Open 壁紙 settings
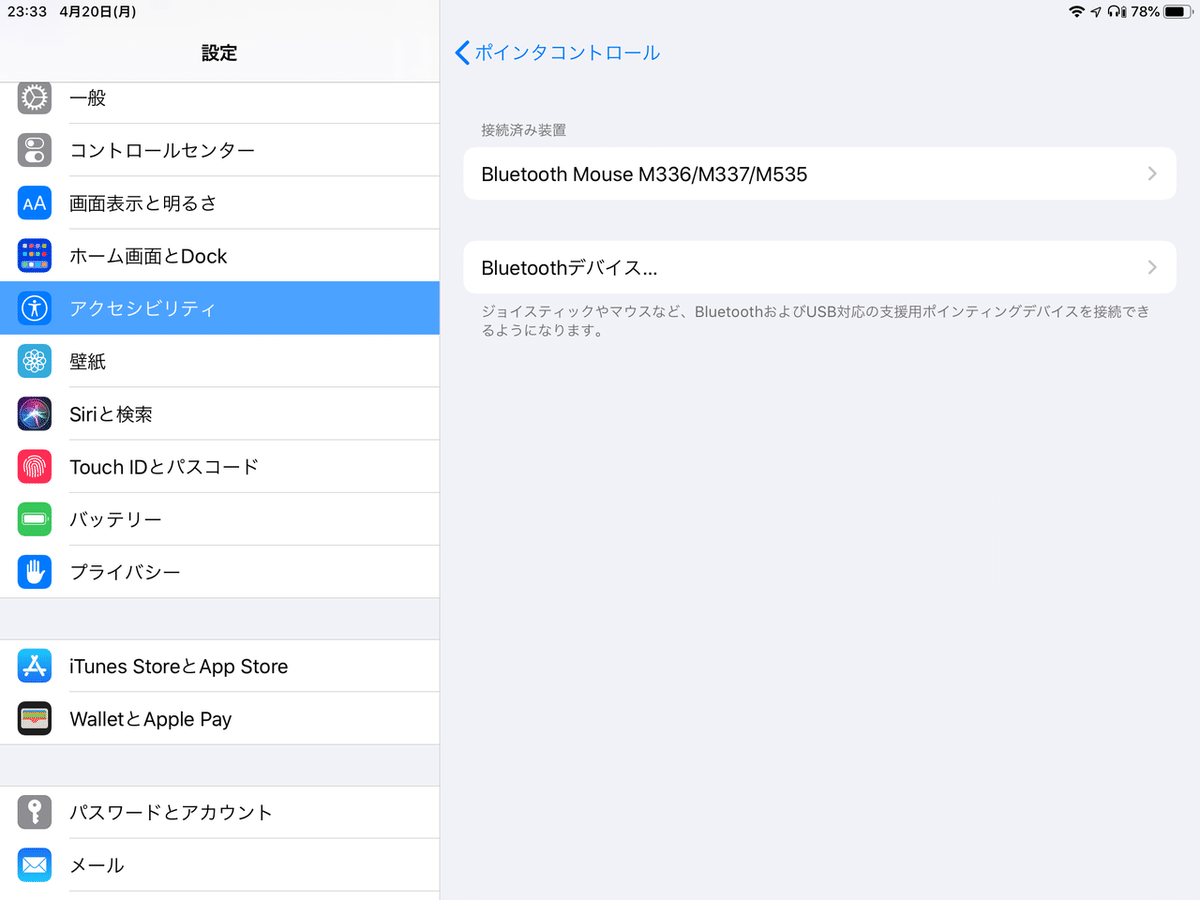This screenshot has width=1200, height=900. click(220, 361)
